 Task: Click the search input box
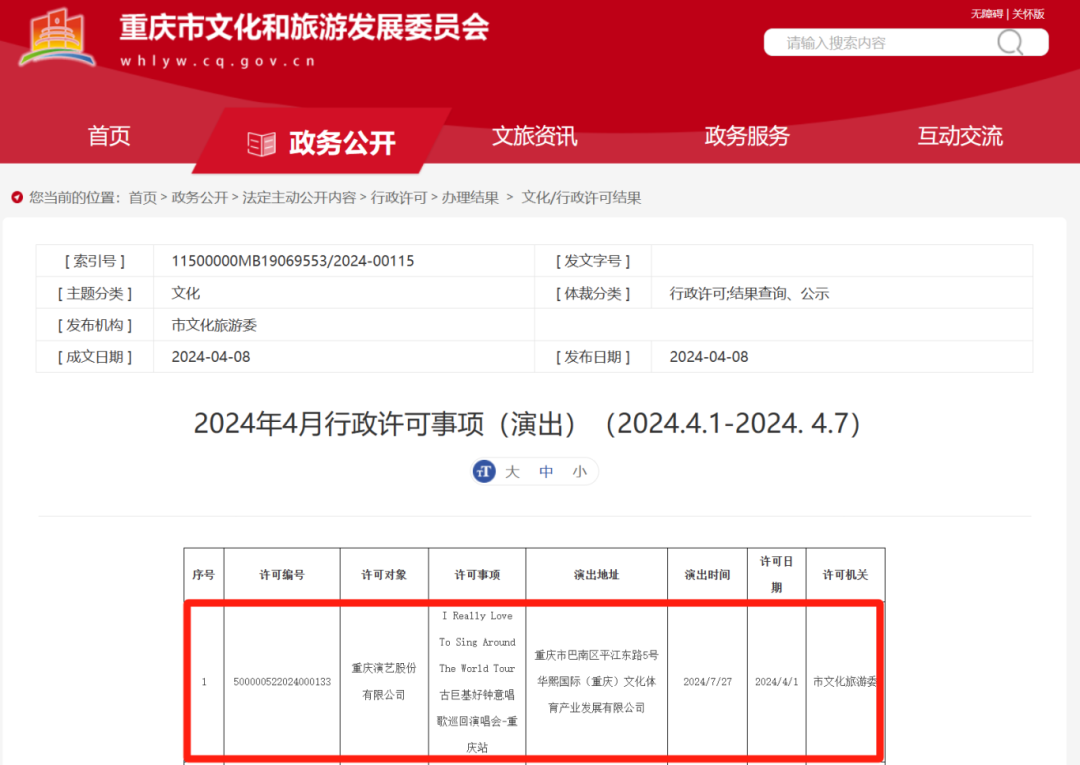click(880, 42)
